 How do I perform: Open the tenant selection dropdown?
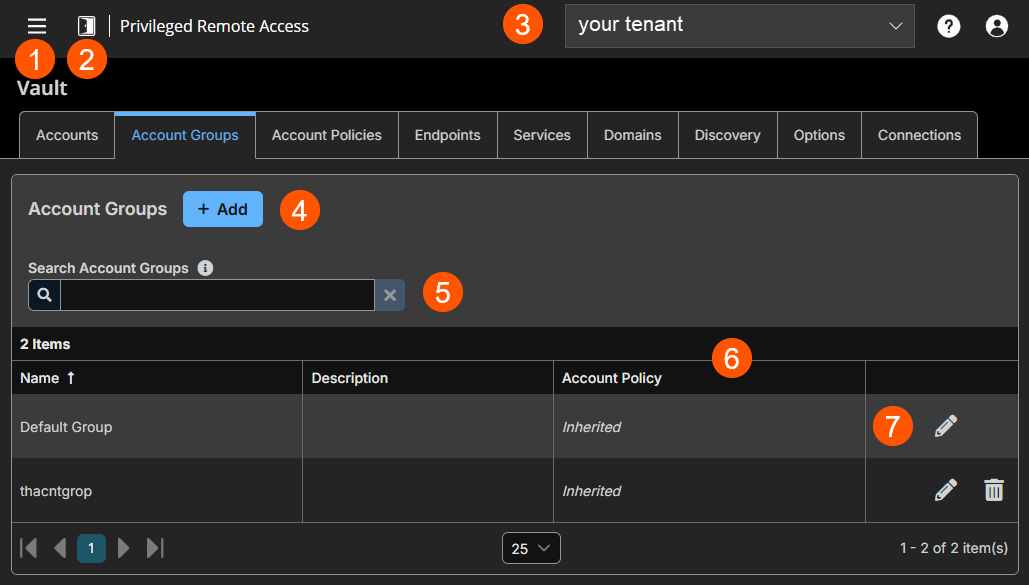pos(739,26)
